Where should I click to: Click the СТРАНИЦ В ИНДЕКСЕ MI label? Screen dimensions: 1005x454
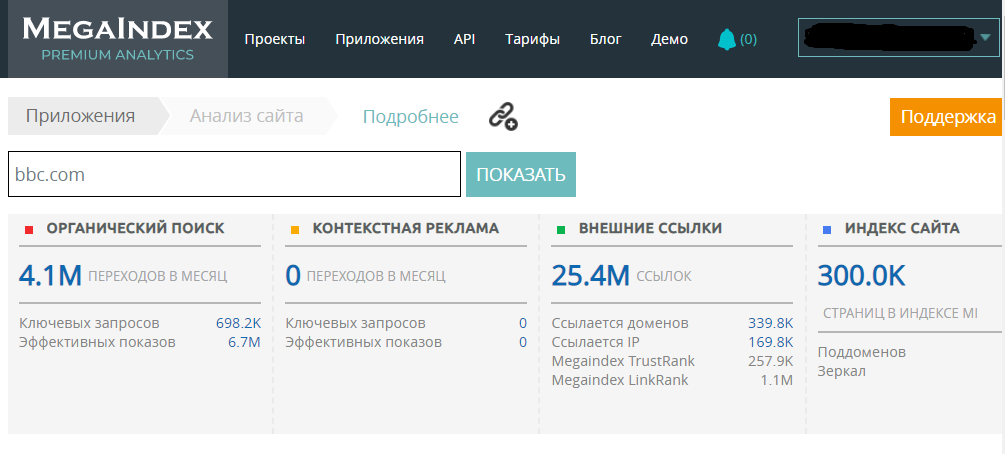pyautogui.click(x=901, y=314)
